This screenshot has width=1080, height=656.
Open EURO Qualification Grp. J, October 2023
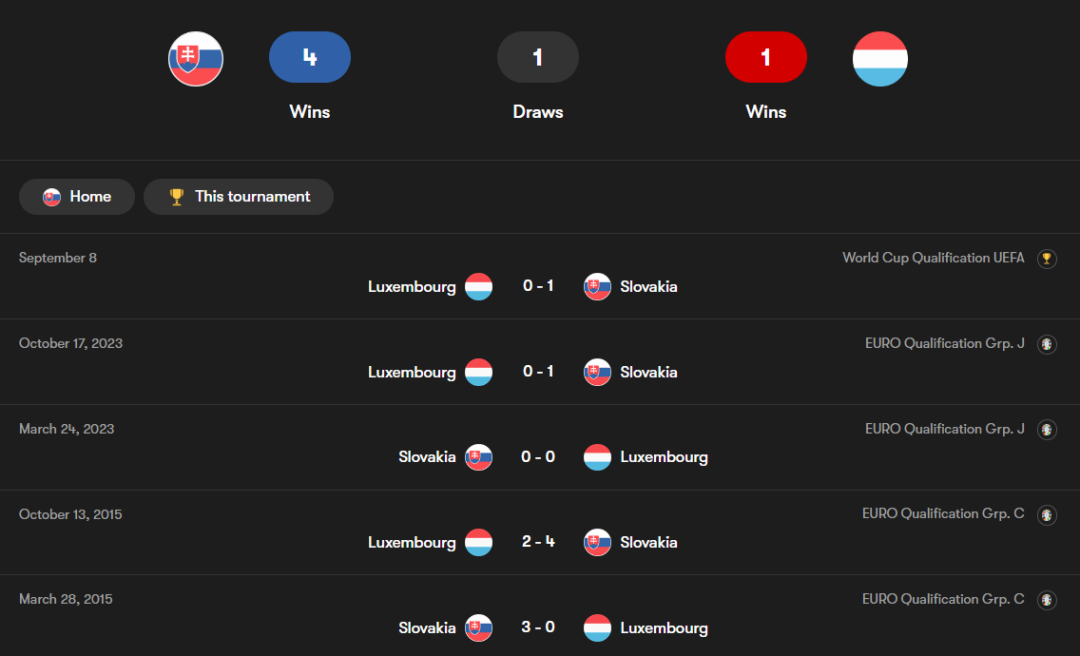tap(944, 343)
